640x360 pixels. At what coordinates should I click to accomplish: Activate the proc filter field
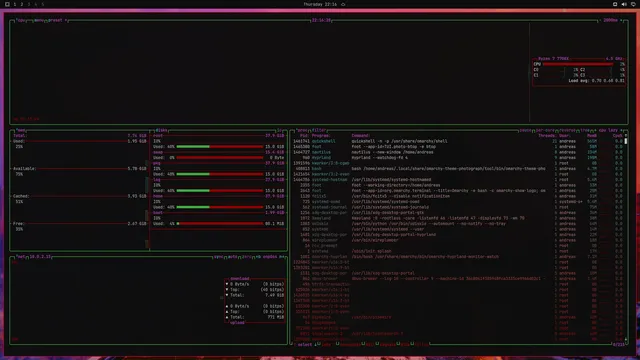(x=319, y=130)
